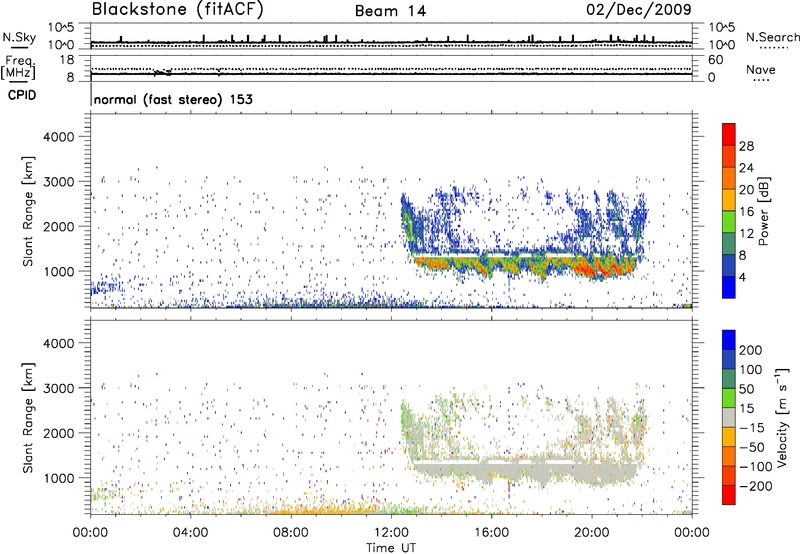
Task: Click the 1000 tick in velocity panel
Action: pos(59,478)
